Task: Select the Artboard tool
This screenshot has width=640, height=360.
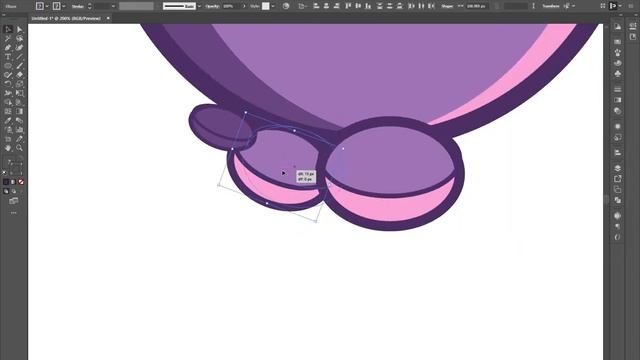Action: (x=8, y=139)
